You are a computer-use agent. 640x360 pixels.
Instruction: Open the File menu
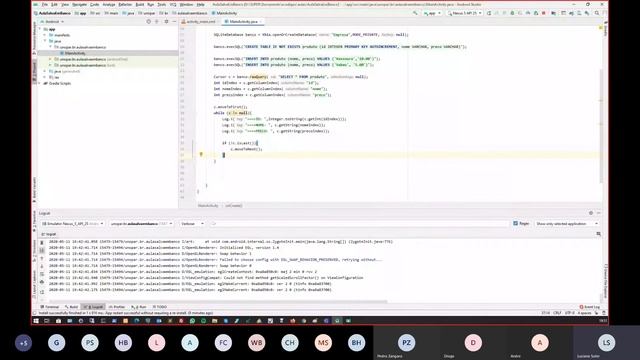coord(44,4)
